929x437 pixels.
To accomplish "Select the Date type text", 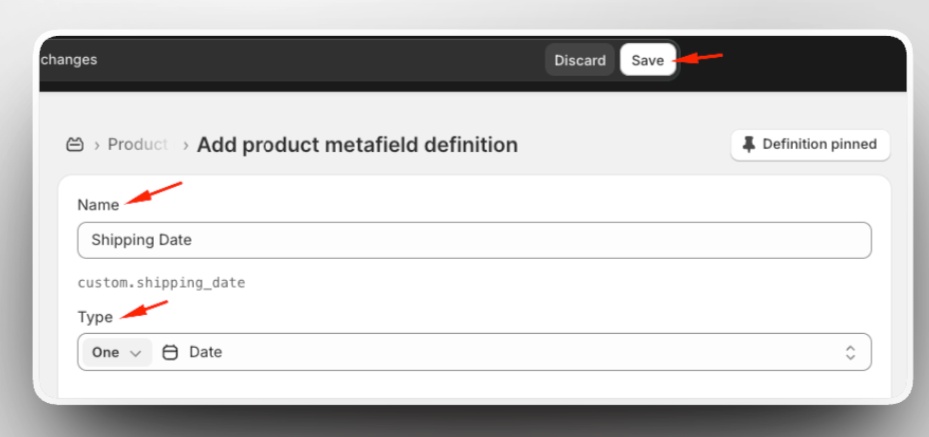I will pos(206,352).
